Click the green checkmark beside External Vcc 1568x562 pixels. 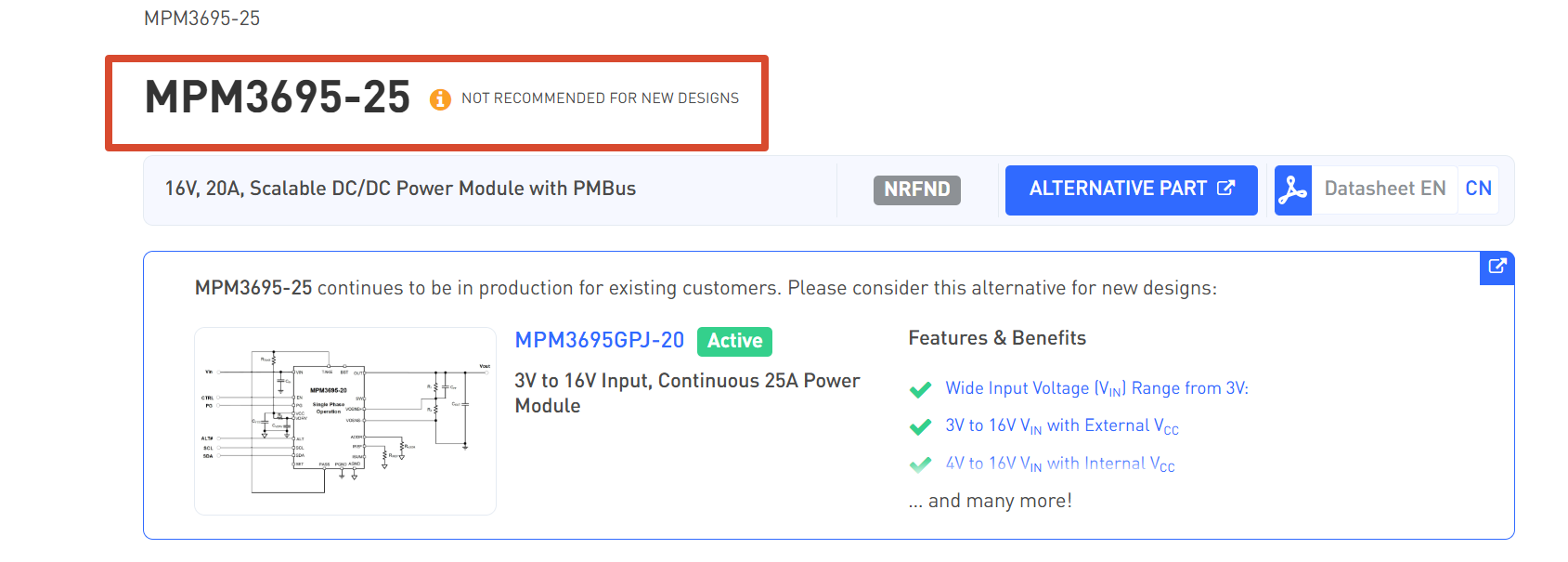click(x=920, y=427)
